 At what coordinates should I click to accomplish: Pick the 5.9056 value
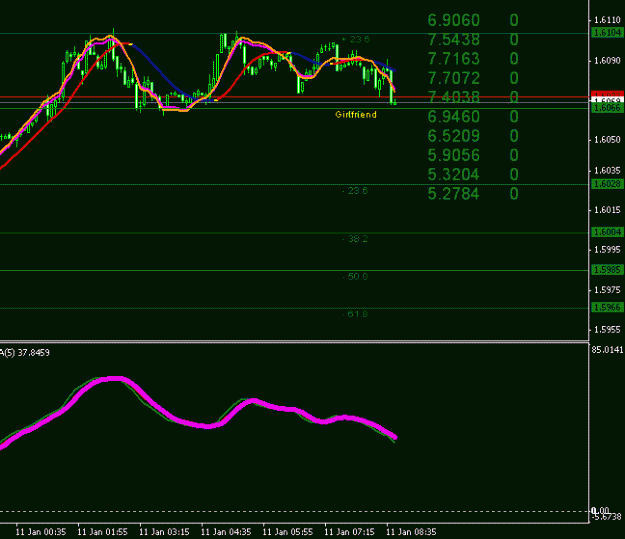coord(454,155)
